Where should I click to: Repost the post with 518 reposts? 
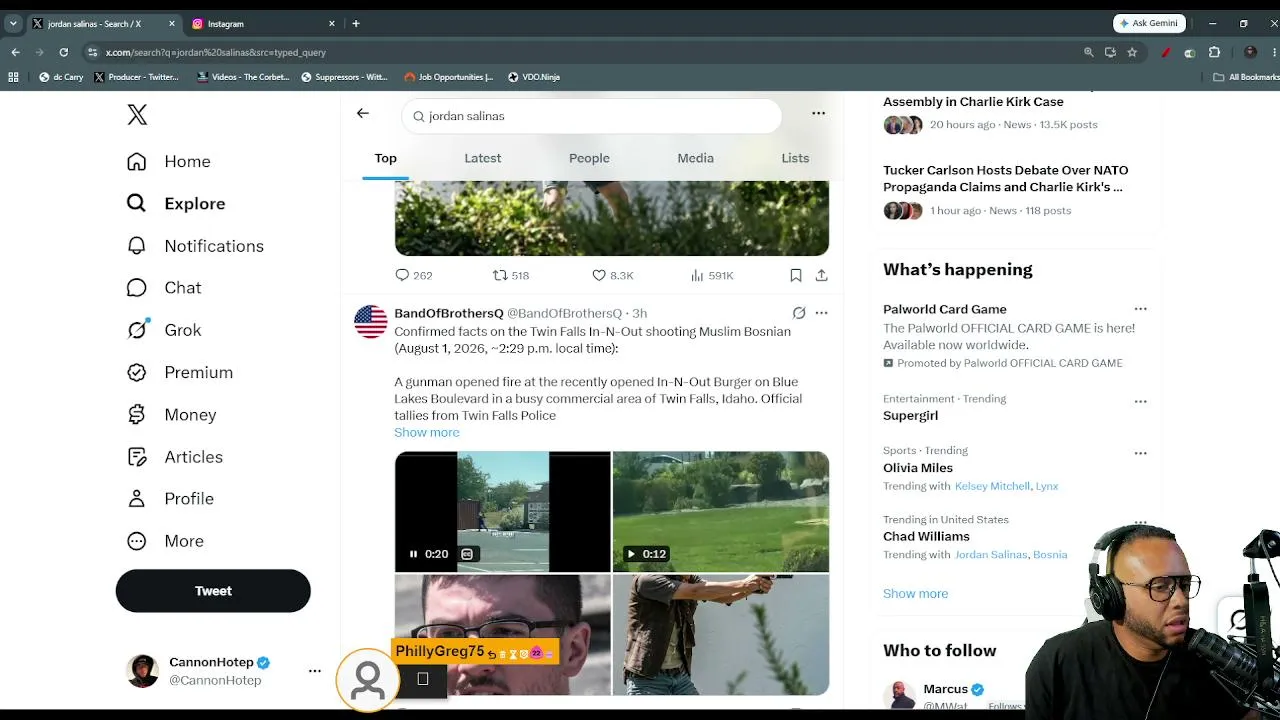[510, 275]
